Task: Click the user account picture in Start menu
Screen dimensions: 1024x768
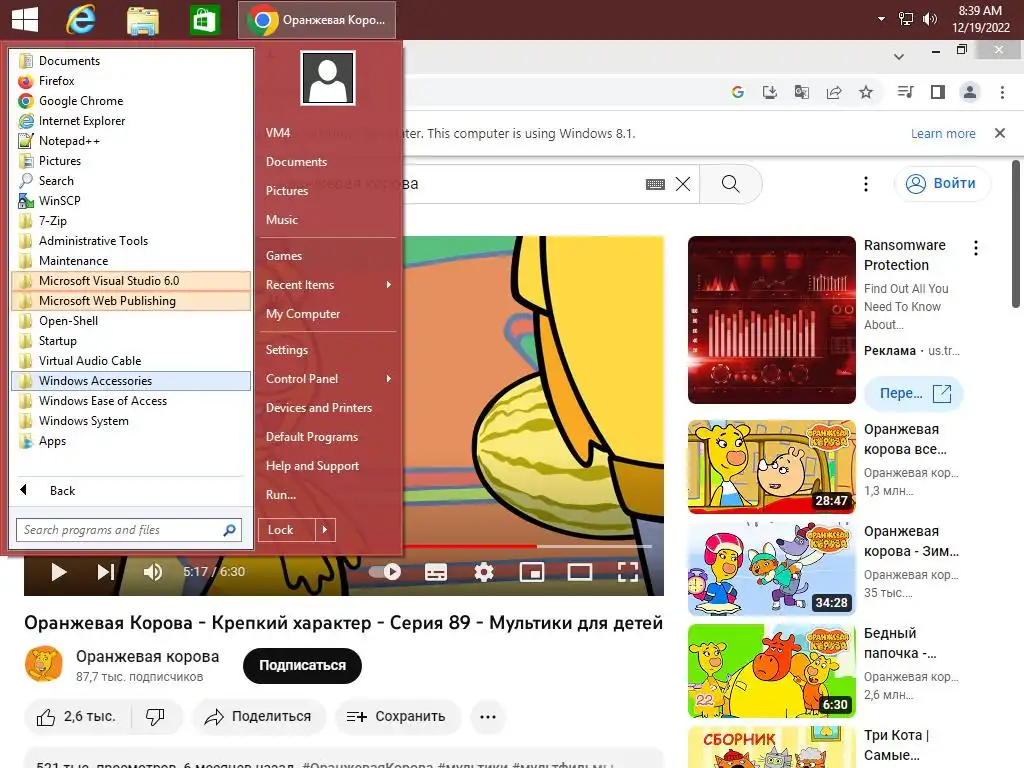Action: click(328, 78)
